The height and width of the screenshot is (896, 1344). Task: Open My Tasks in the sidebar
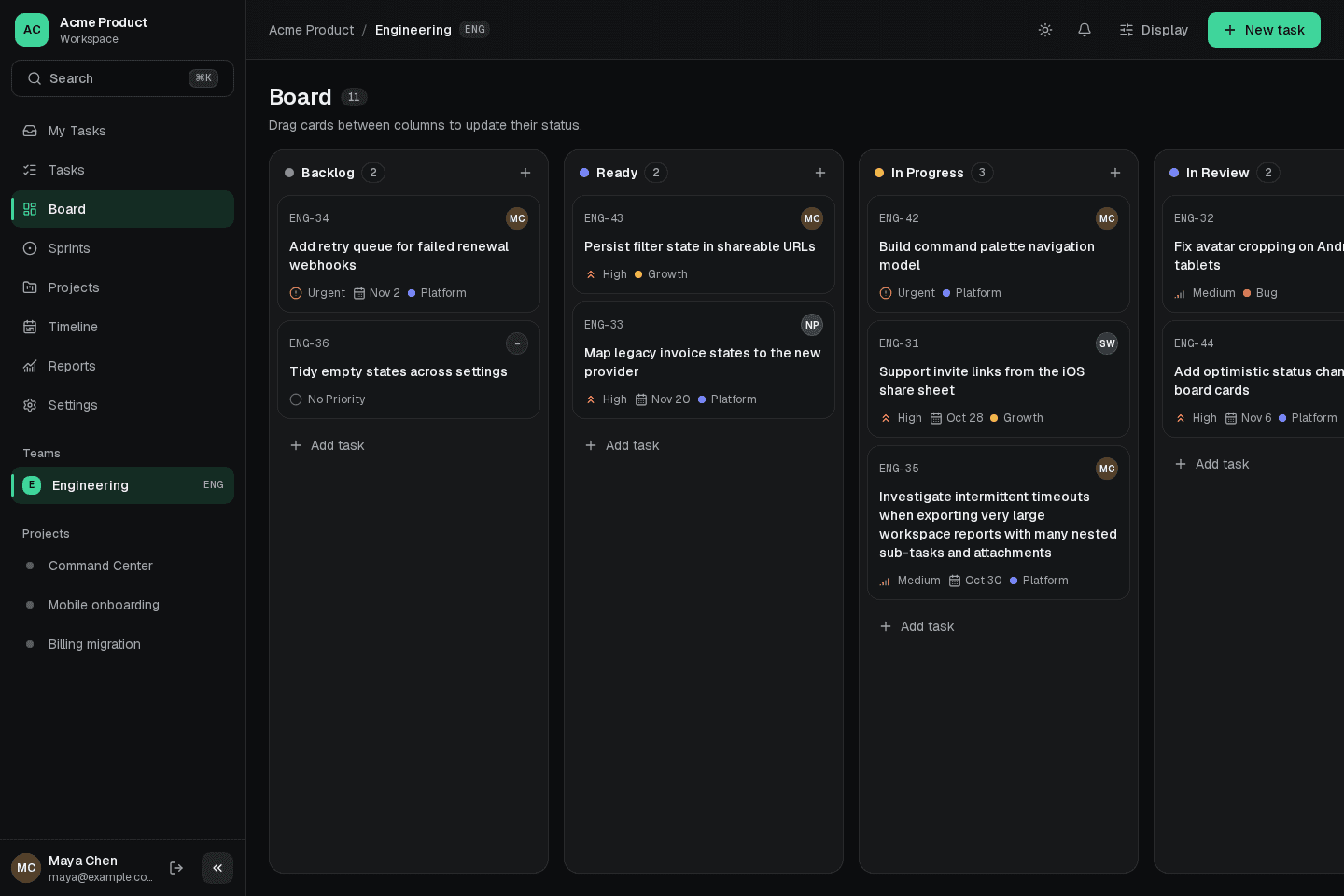point(122,131)
